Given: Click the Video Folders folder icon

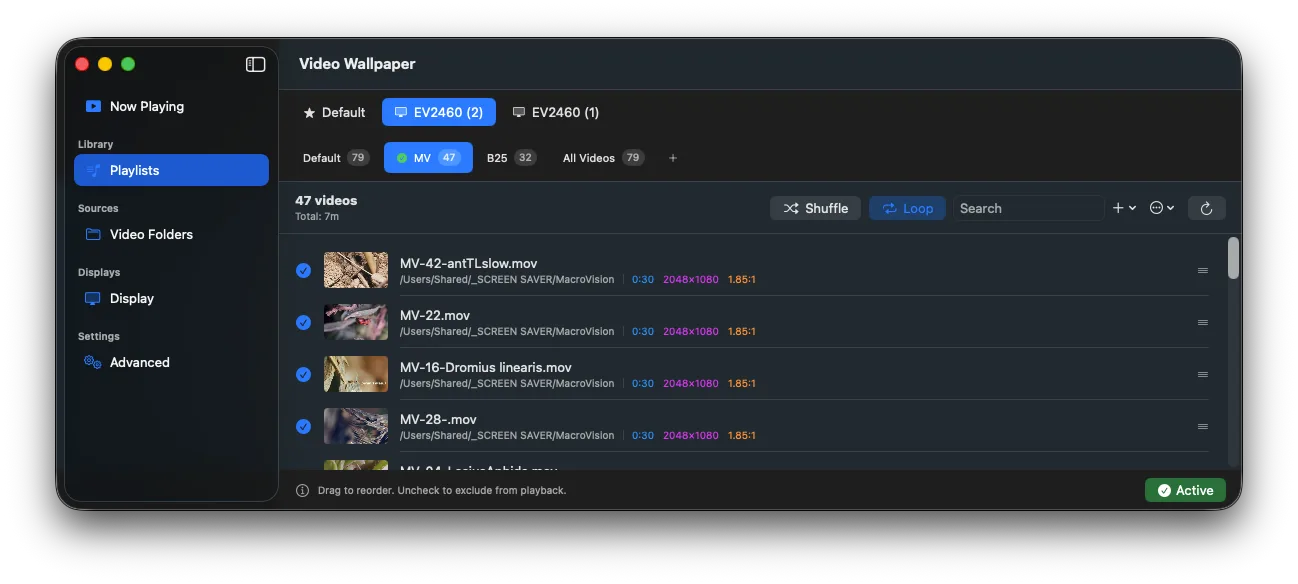Looking at the screenshot, I should pos(93,234).
